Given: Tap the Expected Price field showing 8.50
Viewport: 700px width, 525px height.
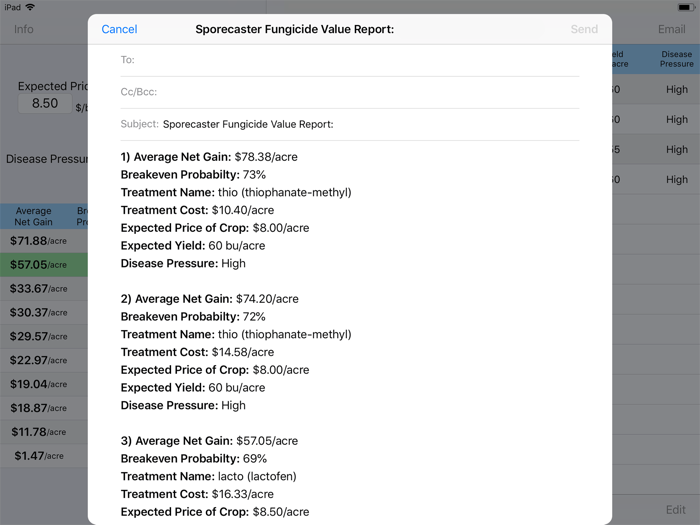Looking at the screenshot, I should click(45, 103).
